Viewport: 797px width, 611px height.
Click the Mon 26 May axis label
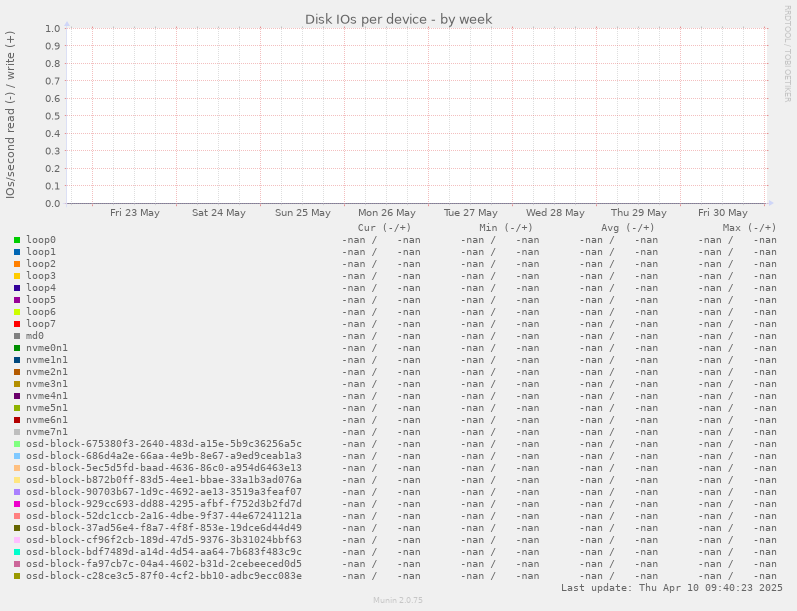click(x=387, y=212)
